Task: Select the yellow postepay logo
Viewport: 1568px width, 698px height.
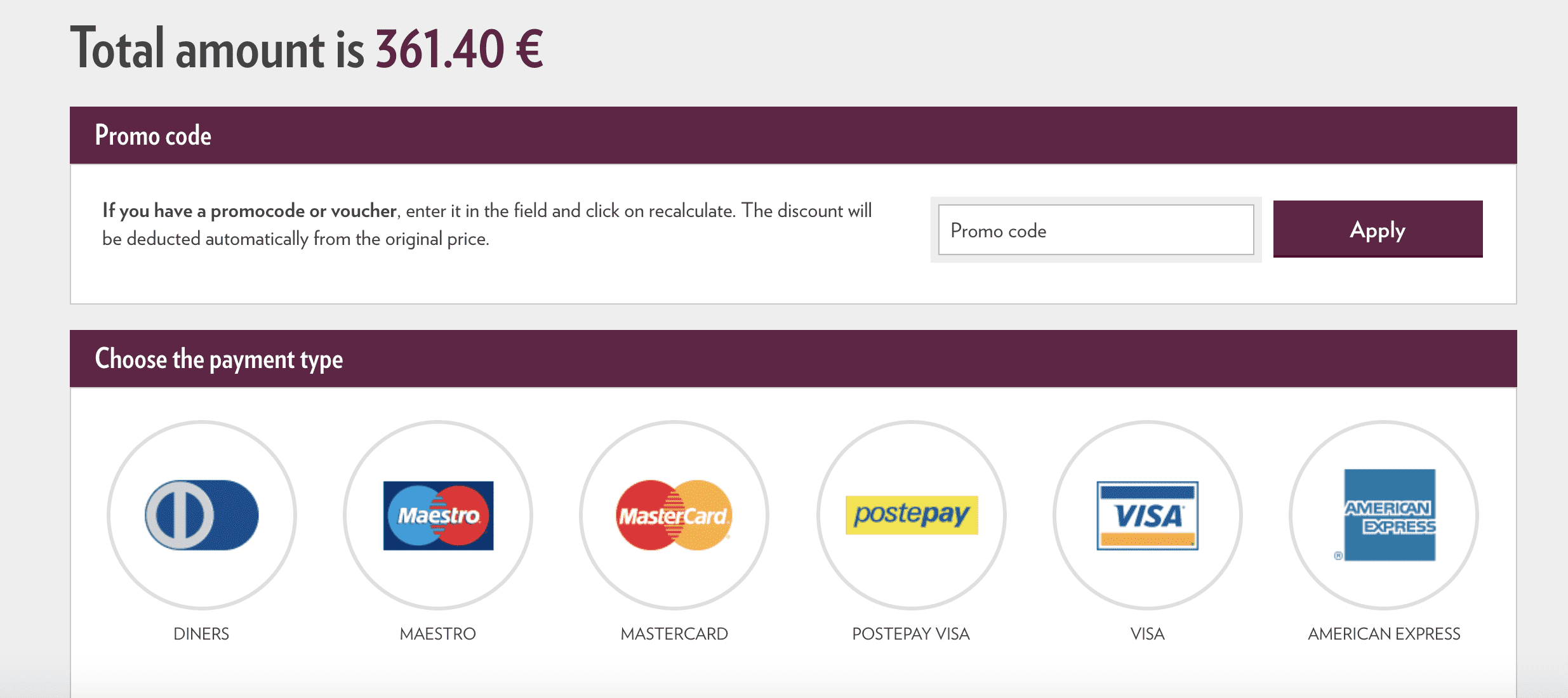Action: [911, 515]
